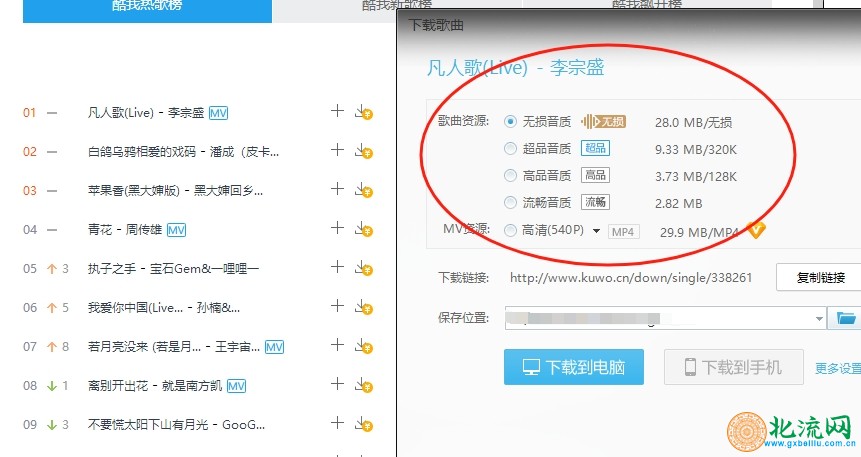This screenshot has height=457, width=861.
Task: Add 青花 - 周传雄 with plus icon
Action: point(337,228)
